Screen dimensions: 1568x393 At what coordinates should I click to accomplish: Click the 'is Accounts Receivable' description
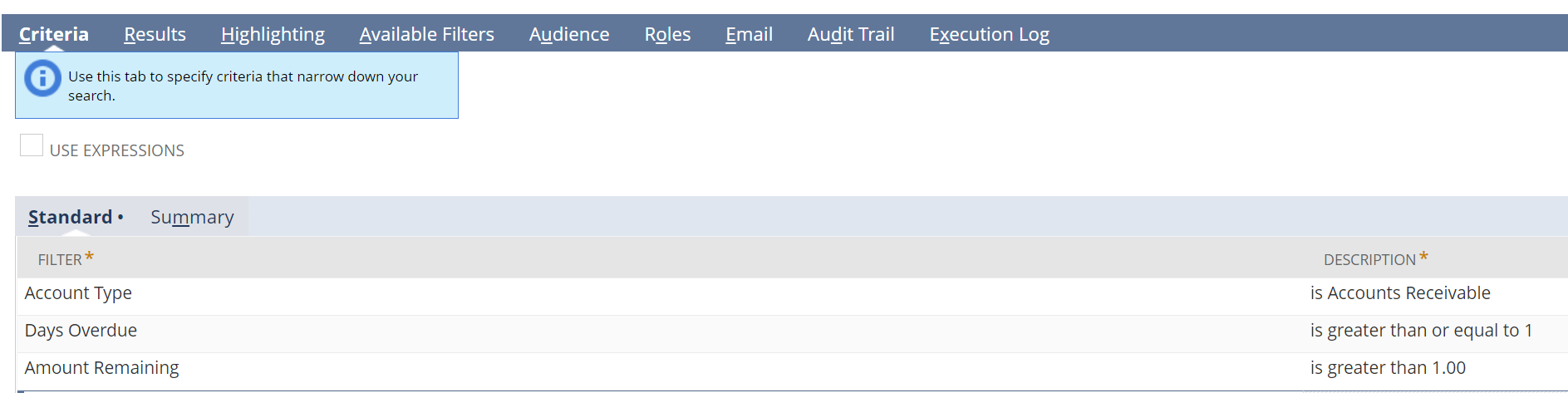[1400, 293]
